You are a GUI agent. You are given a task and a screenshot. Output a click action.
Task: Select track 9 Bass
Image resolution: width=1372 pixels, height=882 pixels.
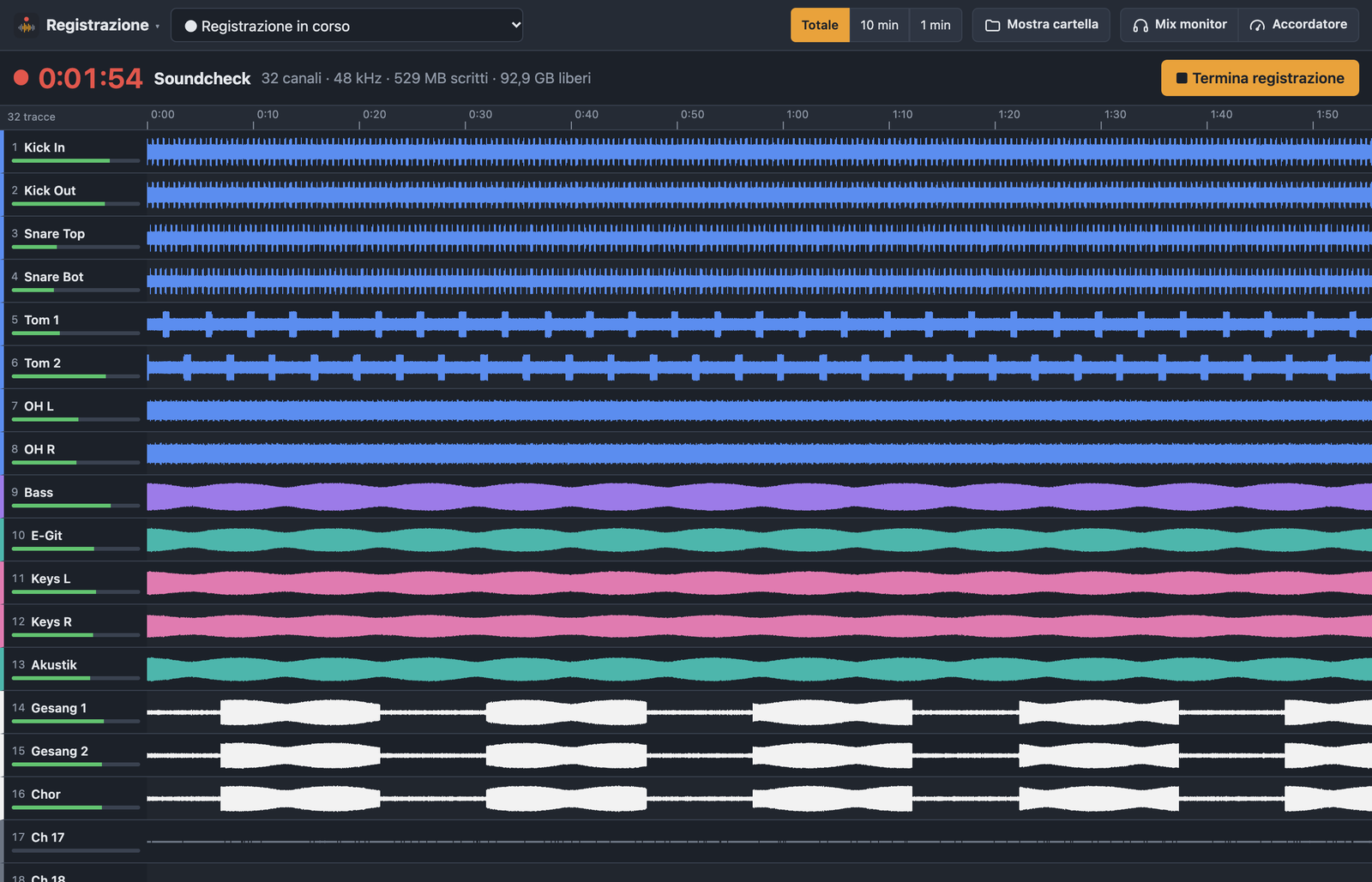click(x=74, y=496)
